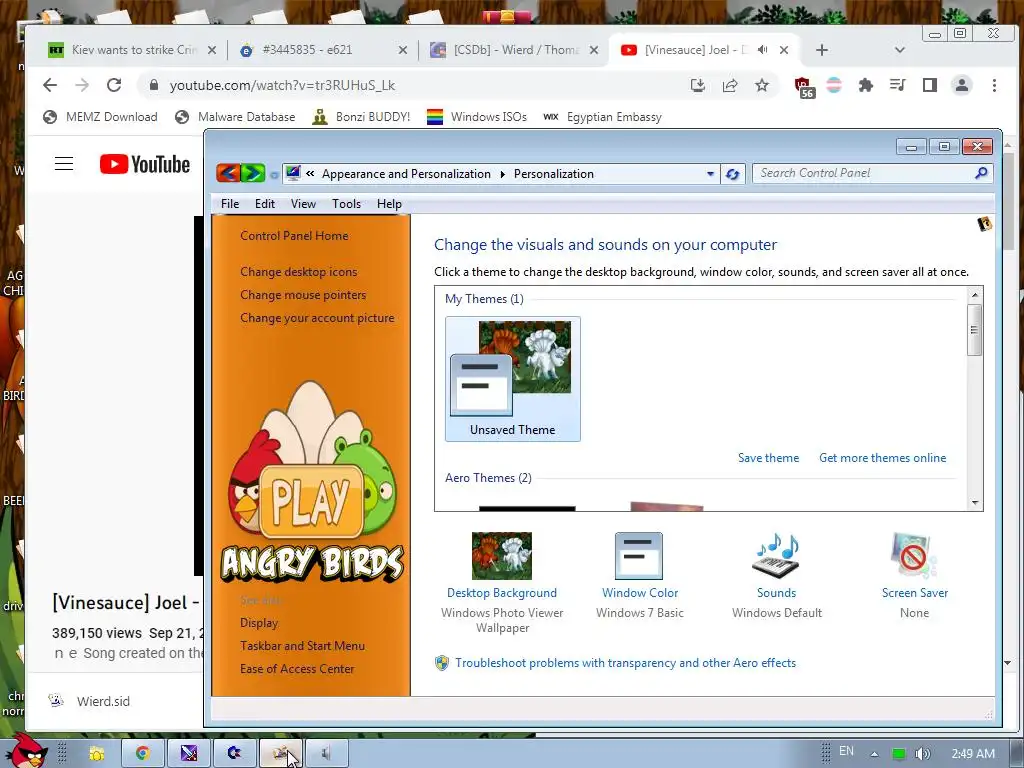Reload the YouTube page in Chrome
This screenshot has width=1024, height=768.
(114, 86)
